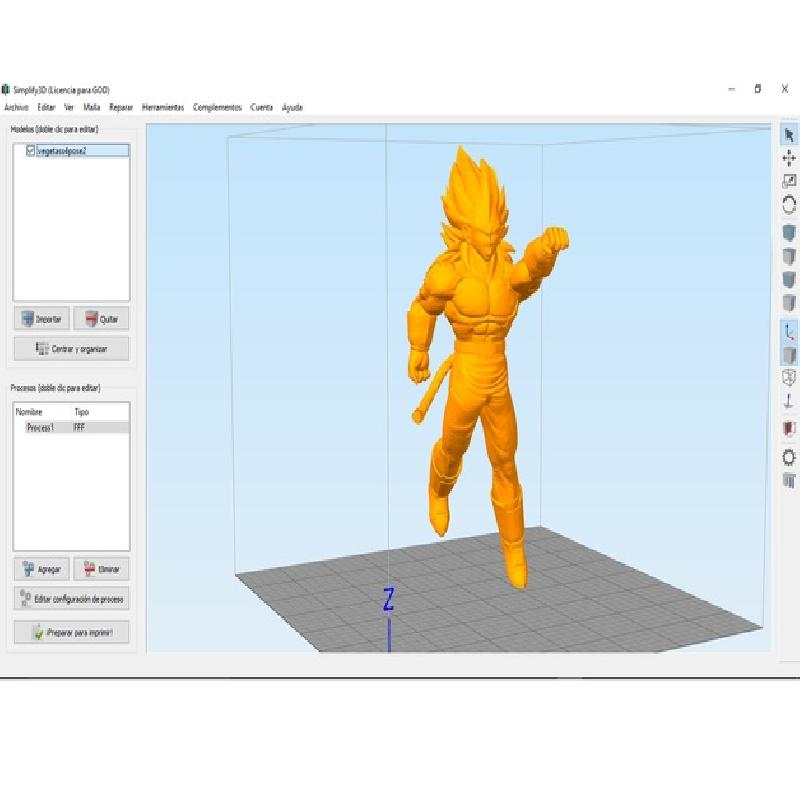Activate the translate (move) model tool
Image resolution: width=800 pixels, height=800 pixels.
(789, 158)
